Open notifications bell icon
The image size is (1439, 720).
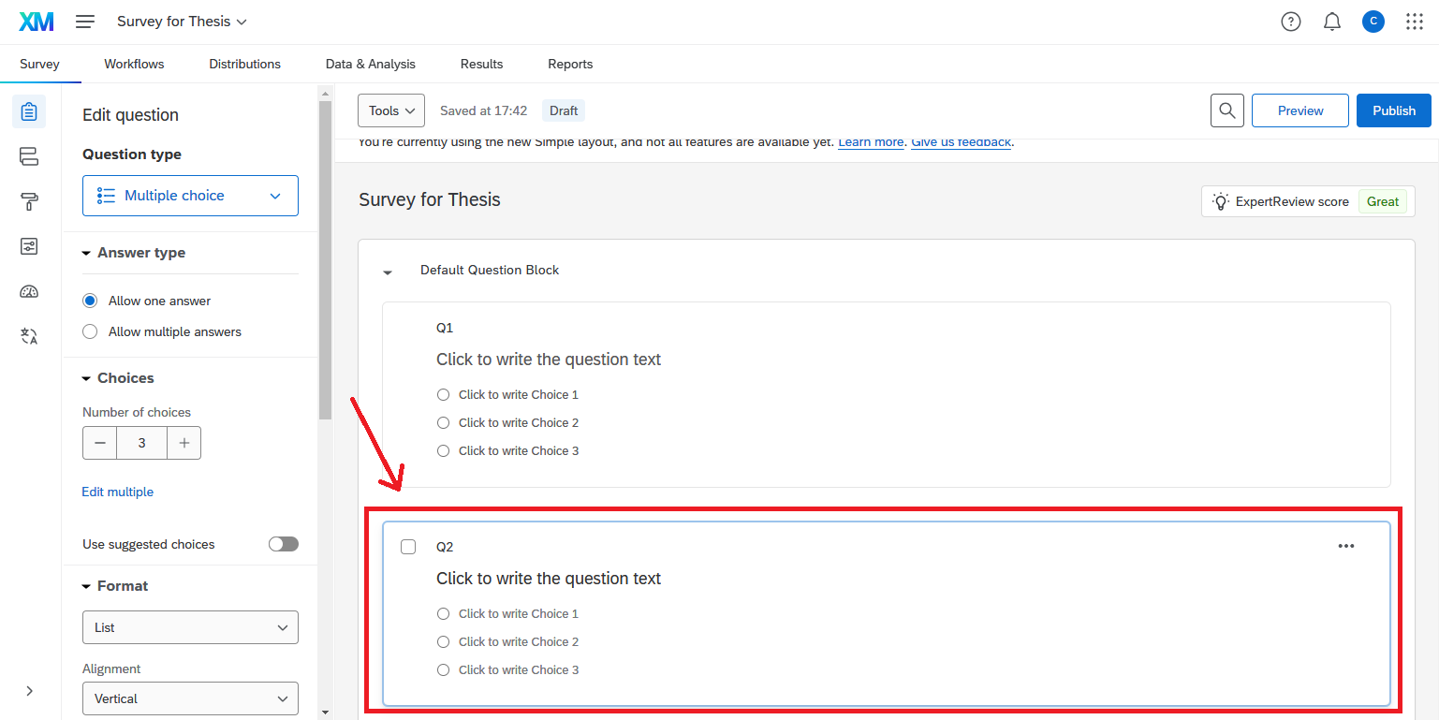1332,21
